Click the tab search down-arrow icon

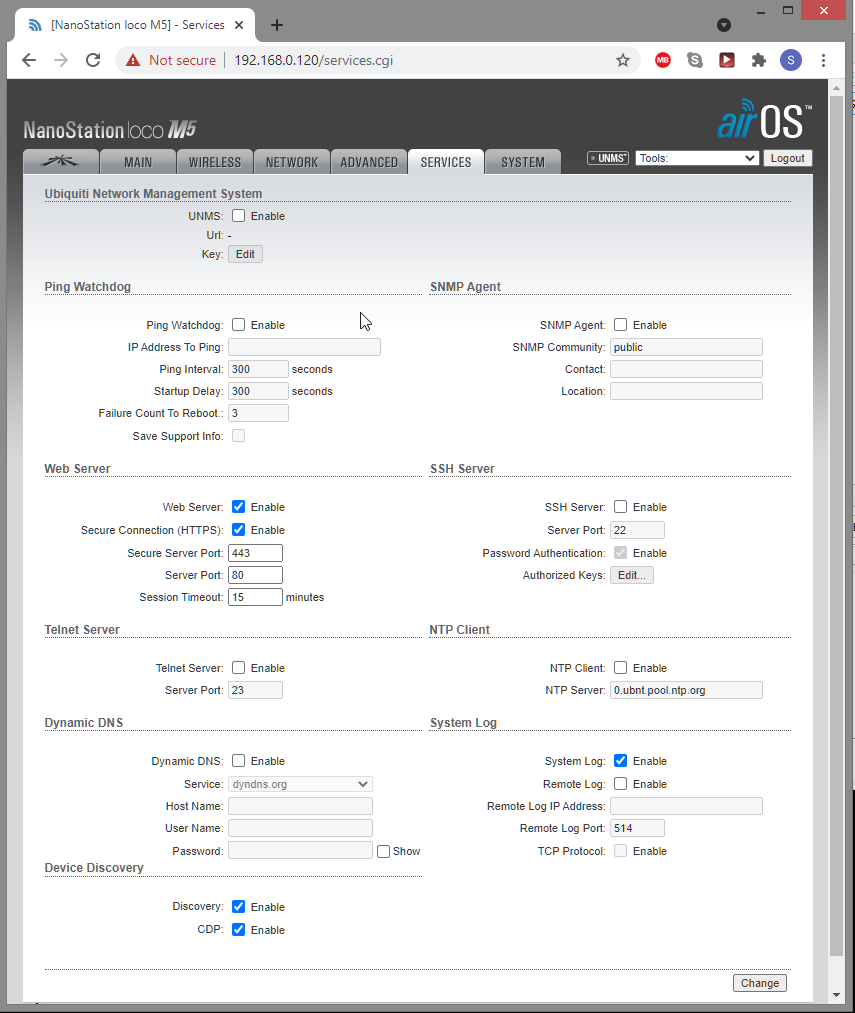pos(724,25)
